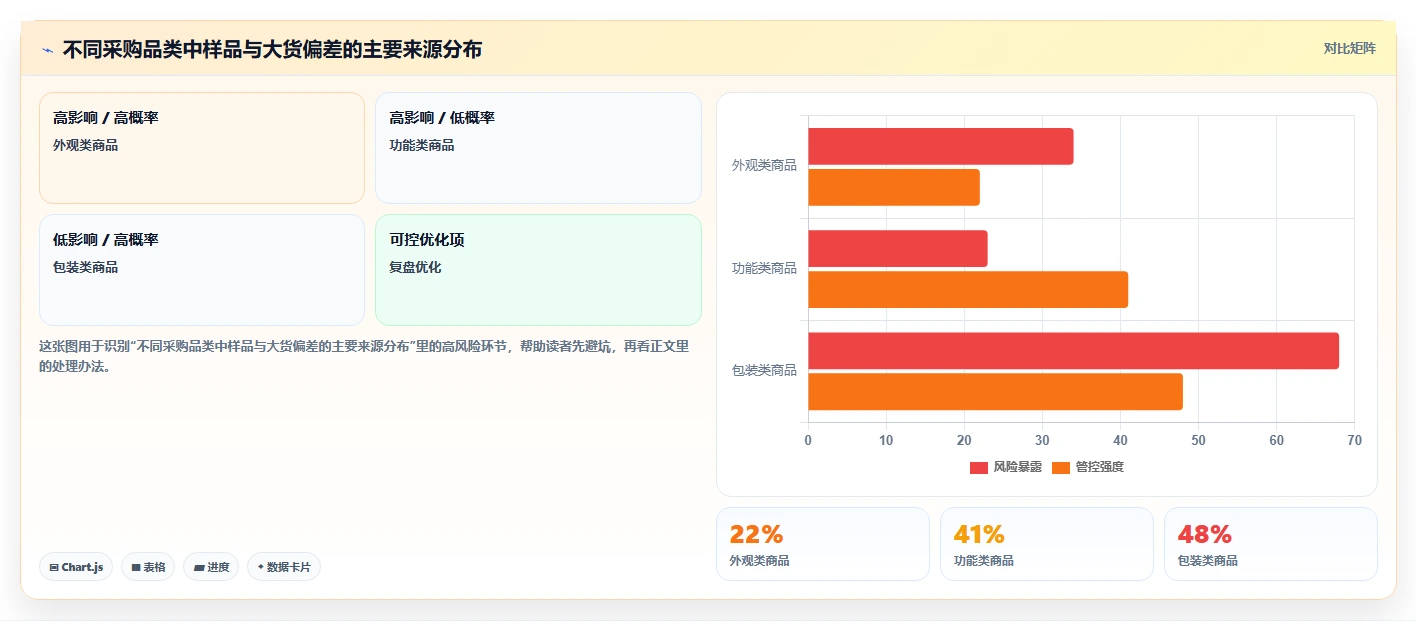
Task: Click the 进度 chip's progress icon
Action: (199, 567)
